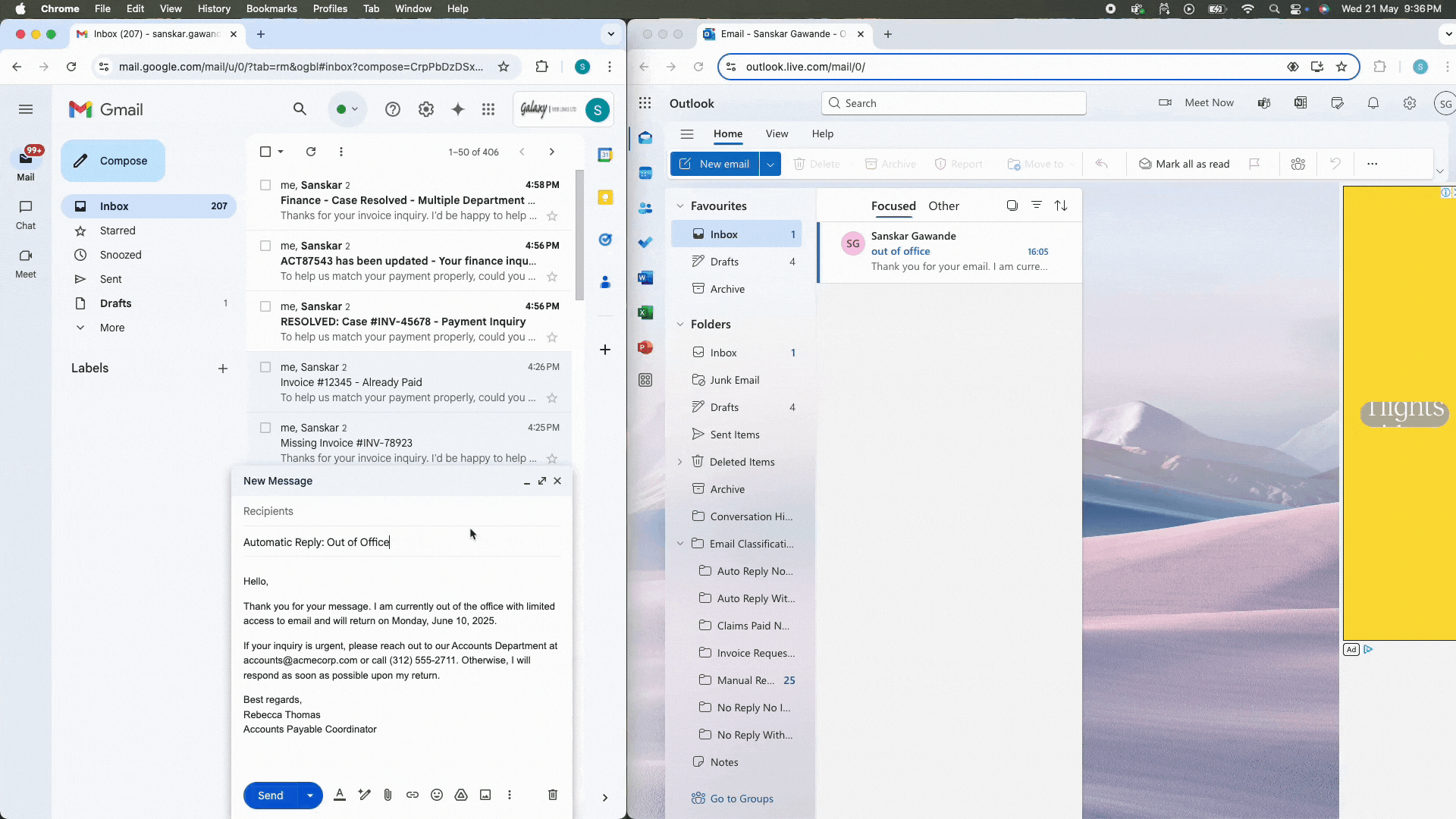The width and height of the screenshot is (1456, 819).
Task: Star the Invoice #12345 - Already Paid email
Action: pos(552,398)
